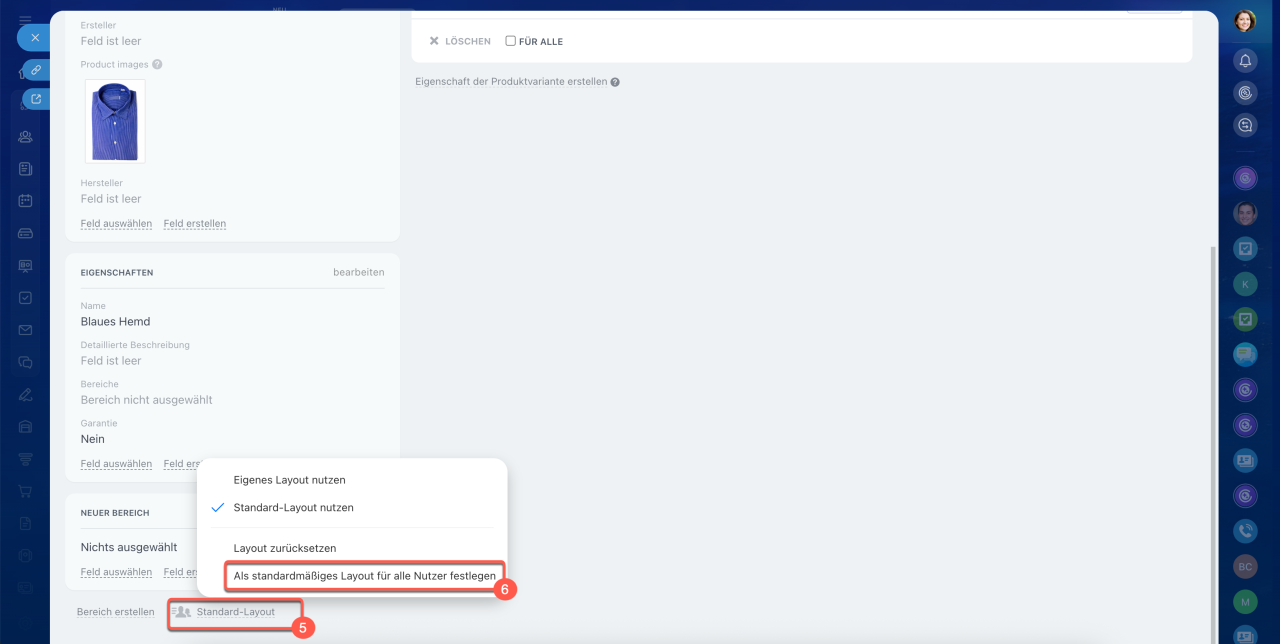Image resolution: width=1280 pixels, height=644 pixels.
Task: Open Calendar icon in left sidebar
Action: point(26,200)
